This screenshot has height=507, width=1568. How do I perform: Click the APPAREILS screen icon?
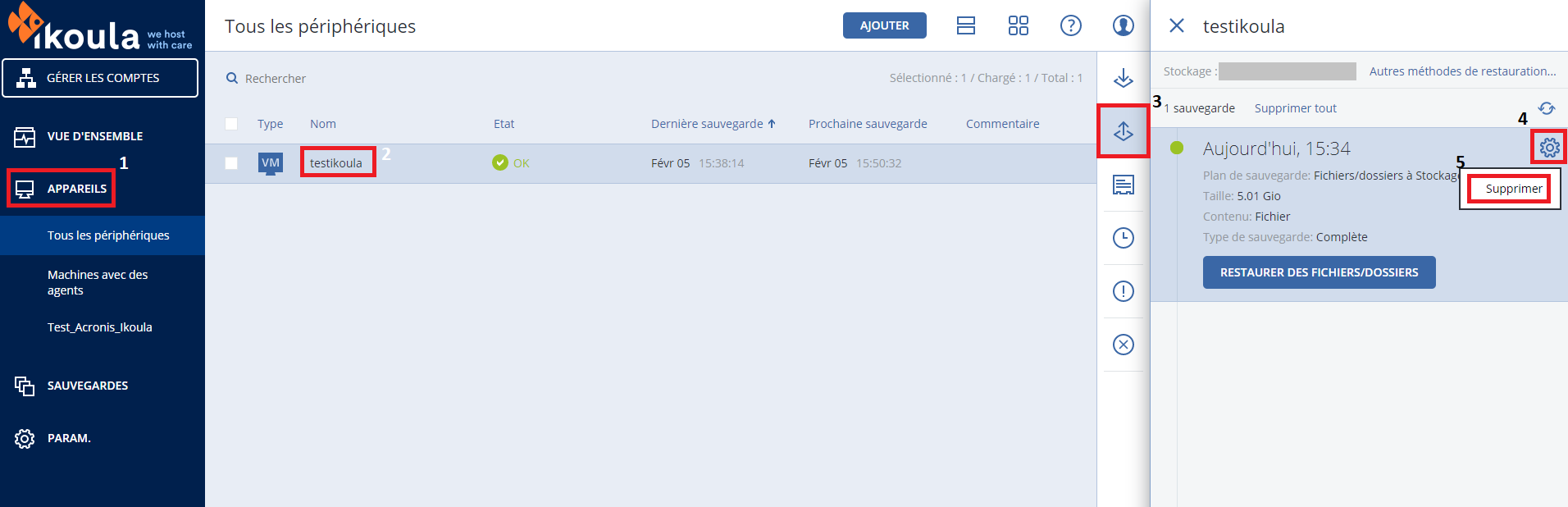25,189
